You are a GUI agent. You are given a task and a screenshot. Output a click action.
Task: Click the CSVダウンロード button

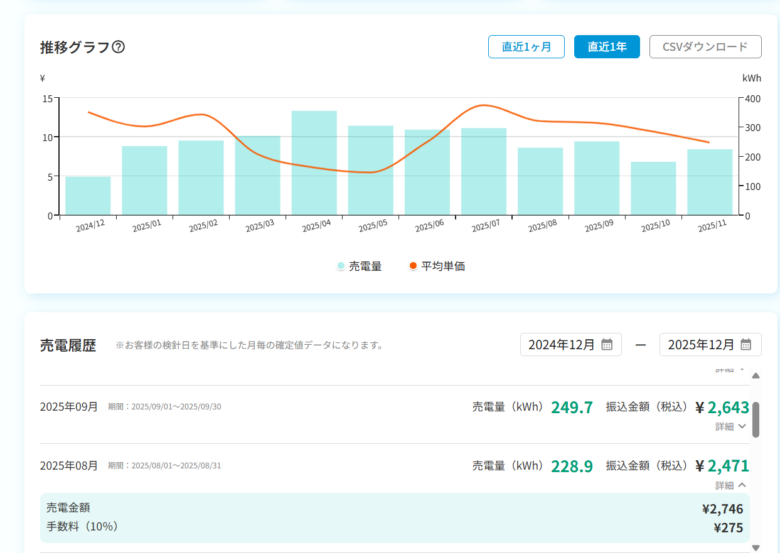(705, 47)
